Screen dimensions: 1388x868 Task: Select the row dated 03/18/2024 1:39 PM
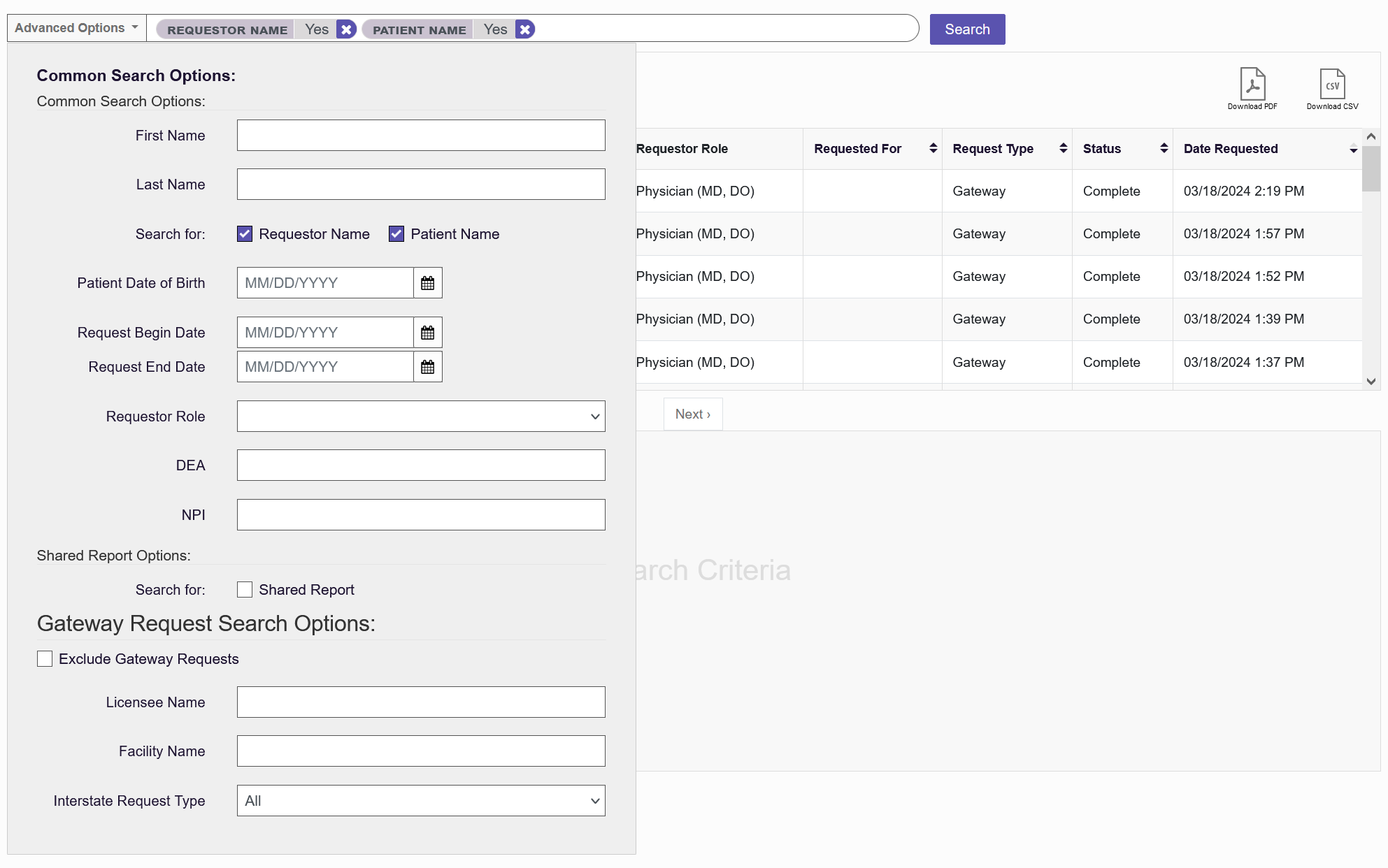pyautogui.click(x=999, y=319)
